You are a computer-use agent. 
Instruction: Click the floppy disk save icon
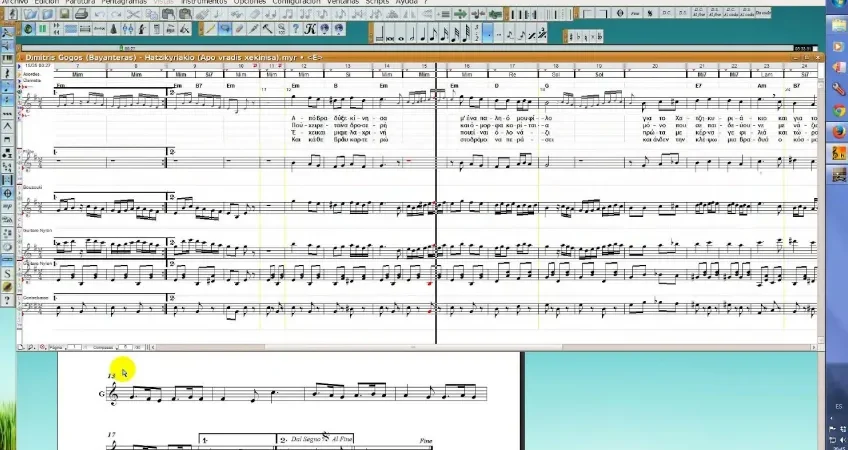(64, 14)
